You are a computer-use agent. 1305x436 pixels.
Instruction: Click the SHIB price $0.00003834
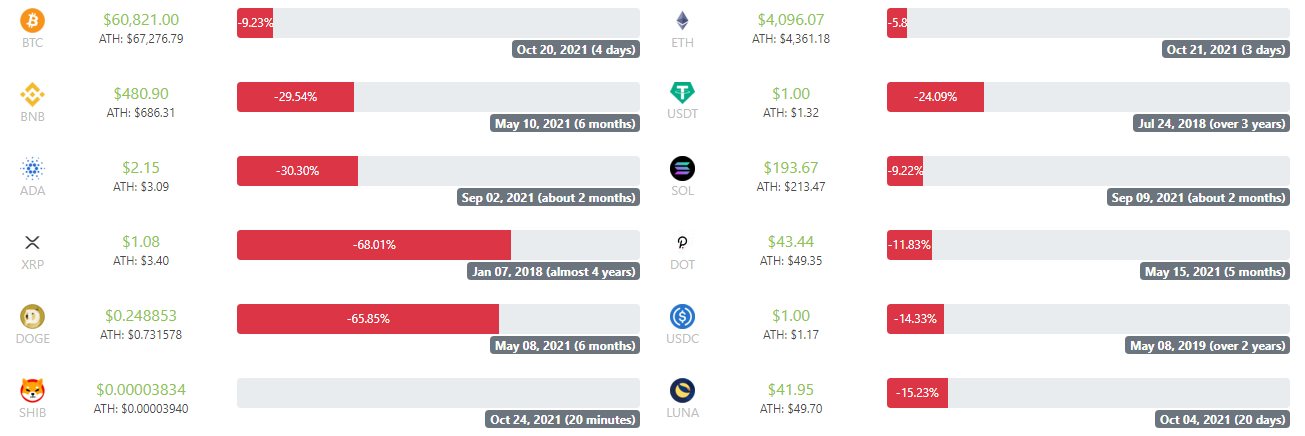tap(141, 390)
